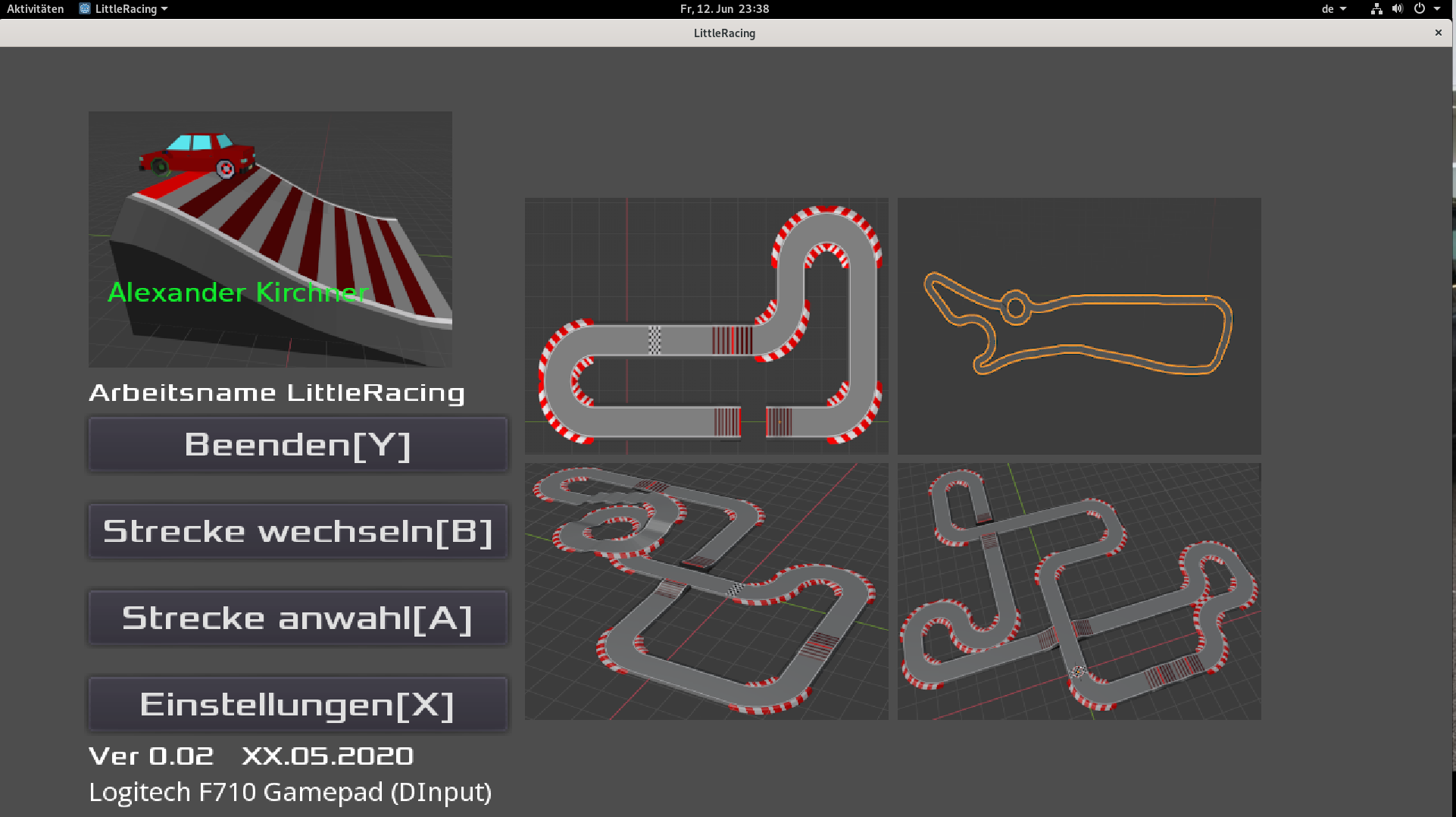Viewport: 1456px width, 817px height.
Task: Click the volume speaker icon
Action: (x=1398, y=9)
